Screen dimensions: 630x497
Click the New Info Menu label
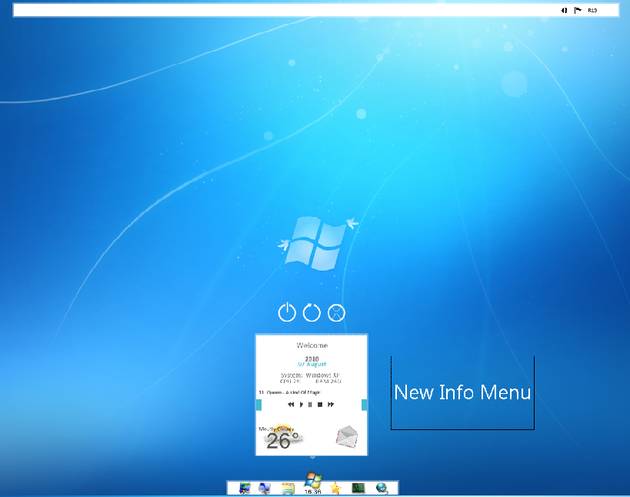pyautogui.click(x=462, y=392)
